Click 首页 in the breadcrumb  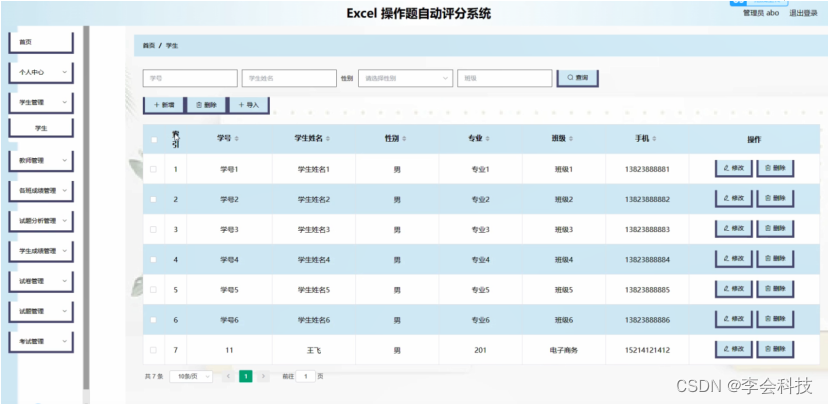(x=149, y=46)
